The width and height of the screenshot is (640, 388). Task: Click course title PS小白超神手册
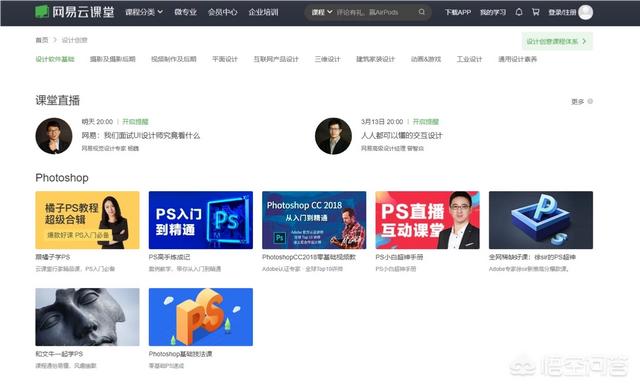(x=399, y=257)
